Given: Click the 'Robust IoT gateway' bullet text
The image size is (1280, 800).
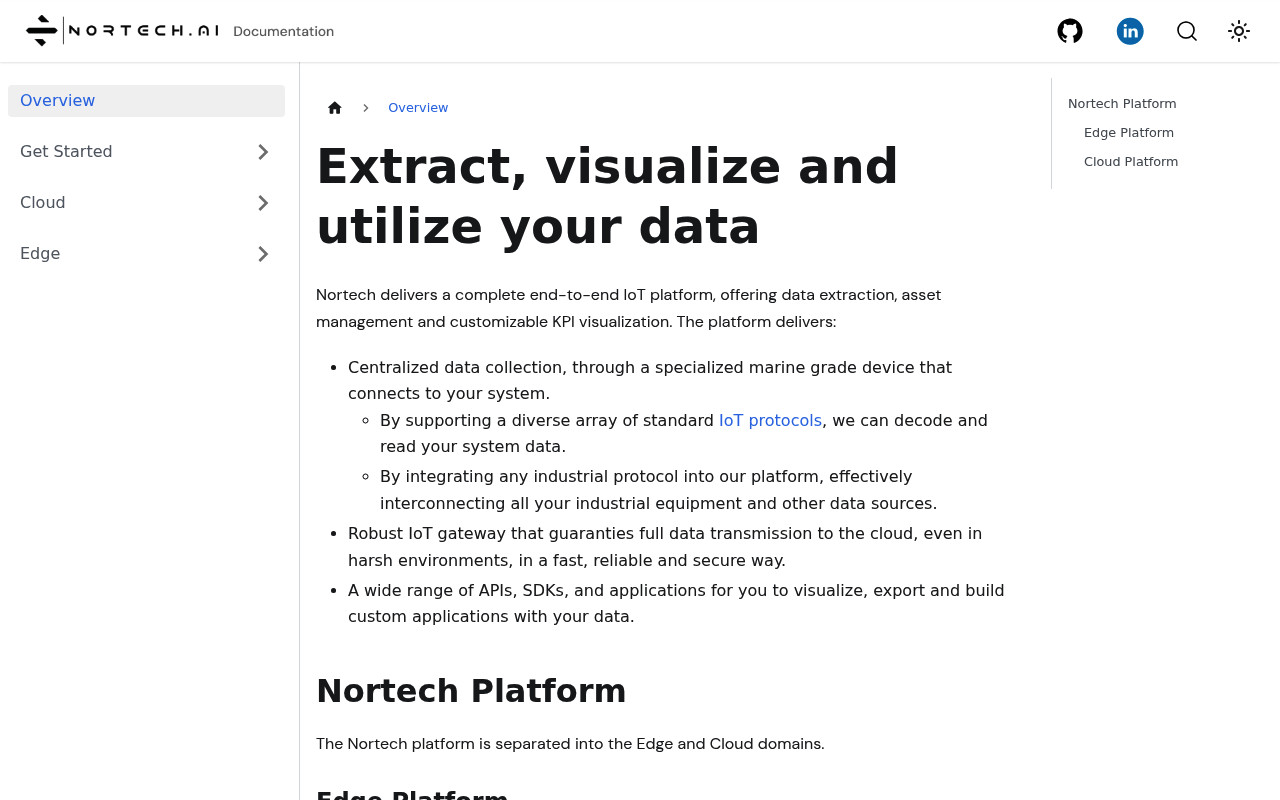Looking at the screenshot, I should [665, 547].
